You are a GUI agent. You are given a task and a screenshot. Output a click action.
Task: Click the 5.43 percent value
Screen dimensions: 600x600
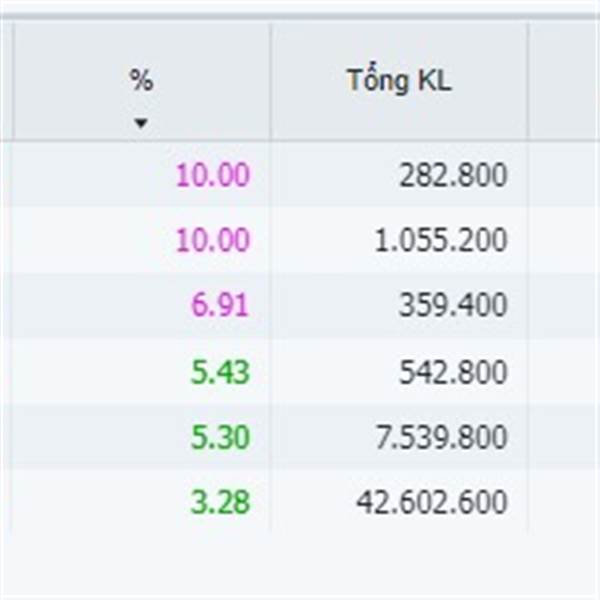click(x=220, y=372)
